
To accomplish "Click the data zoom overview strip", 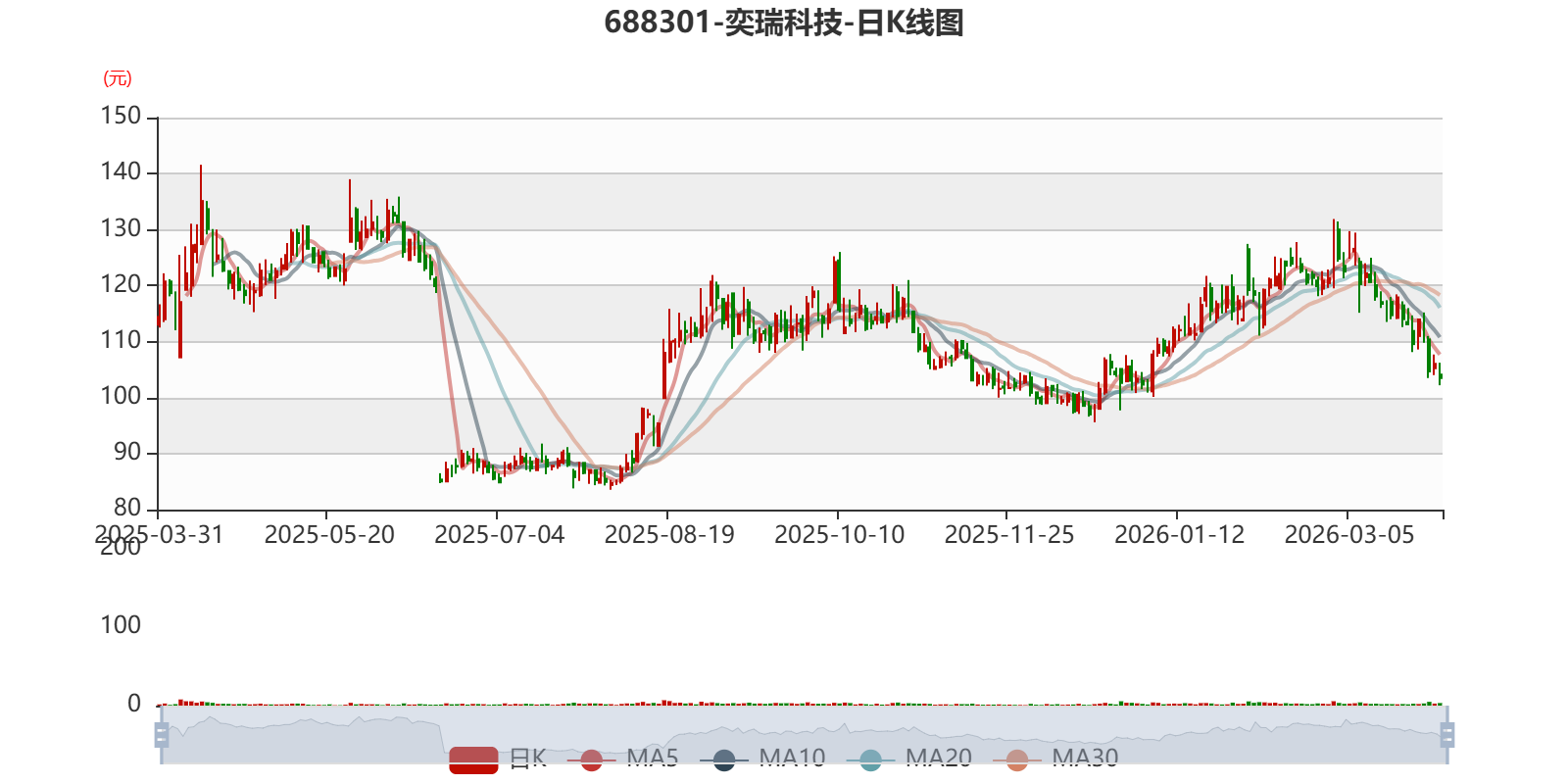I will coord(804,735).
